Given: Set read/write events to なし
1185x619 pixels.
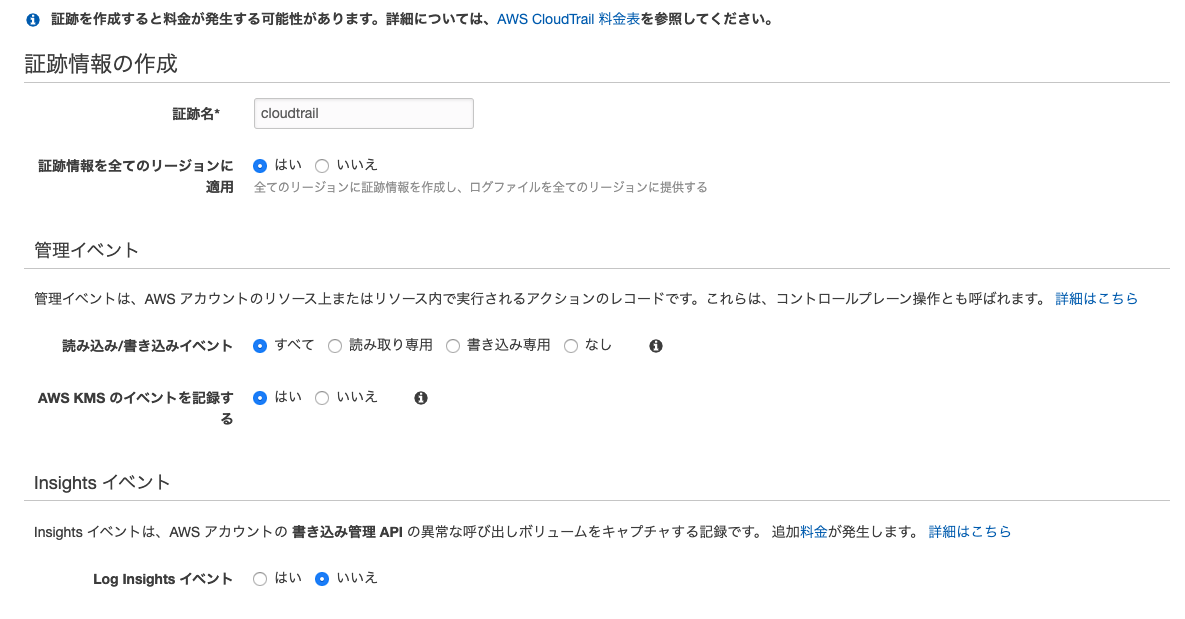Looking at the screenshot, I should click(x=571, y=346).
